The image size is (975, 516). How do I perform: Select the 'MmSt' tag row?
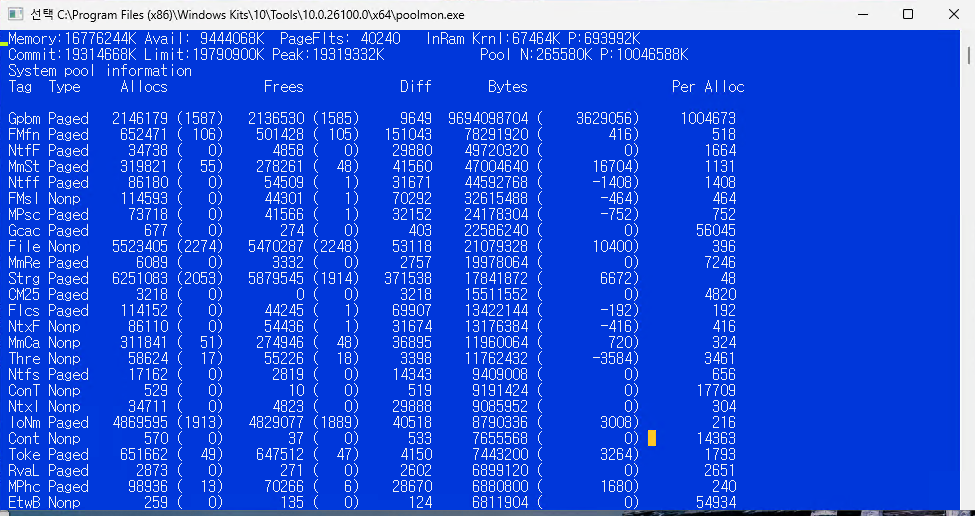pyautogui.click(x=372, y=167)
